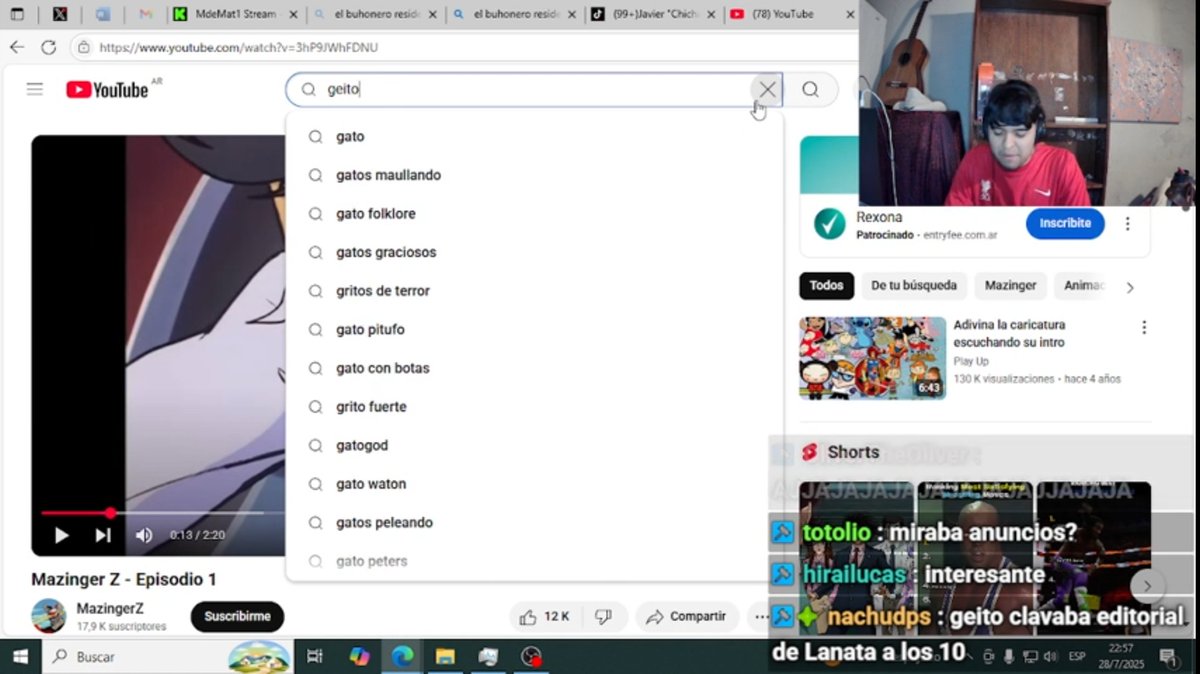Choose the 'gato folklore' suggestion
The width and height of the screenshot is (1200, 674).
tap(535, 214)
